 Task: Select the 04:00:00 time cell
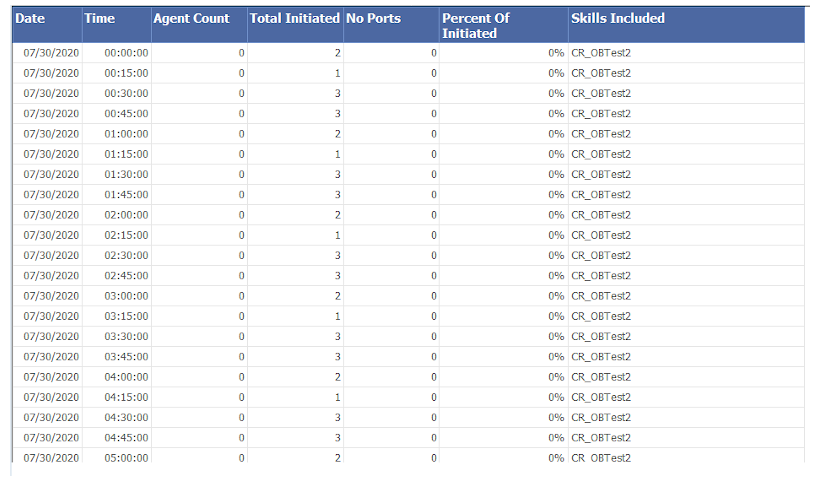click(x=117, y=377)
